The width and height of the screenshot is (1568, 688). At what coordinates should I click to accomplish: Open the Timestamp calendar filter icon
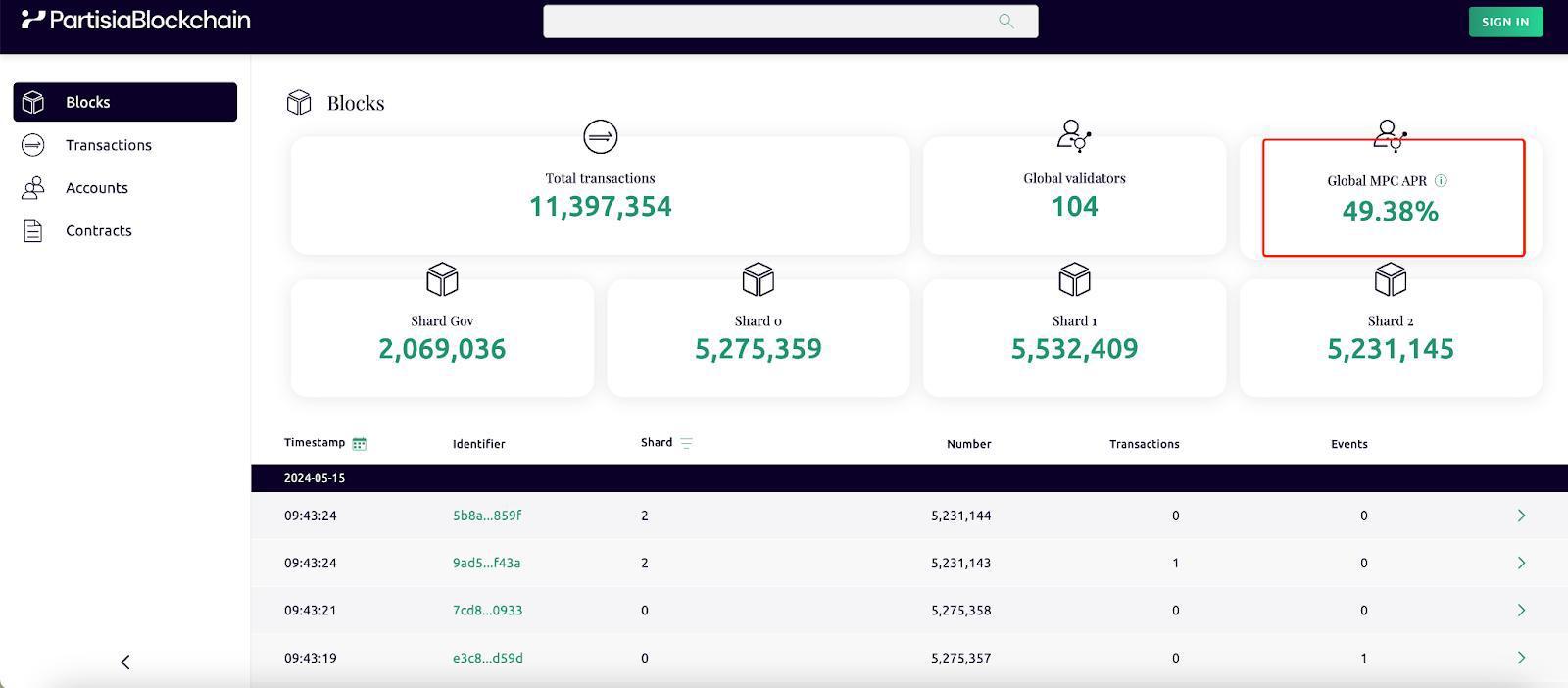point(360,444)
